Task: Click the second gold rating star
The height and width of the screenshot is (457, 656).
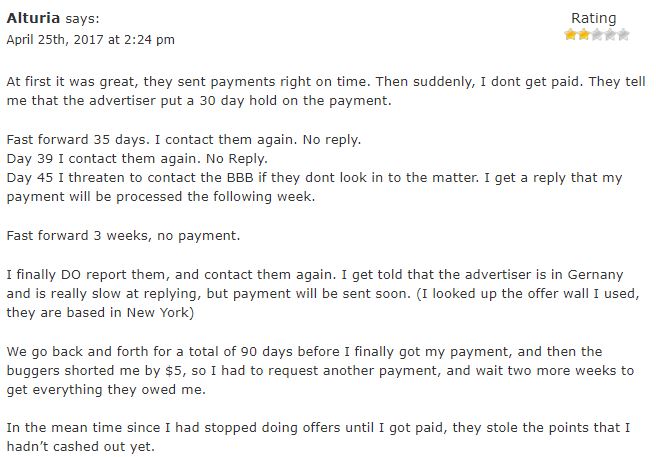Action: [583, 34]
